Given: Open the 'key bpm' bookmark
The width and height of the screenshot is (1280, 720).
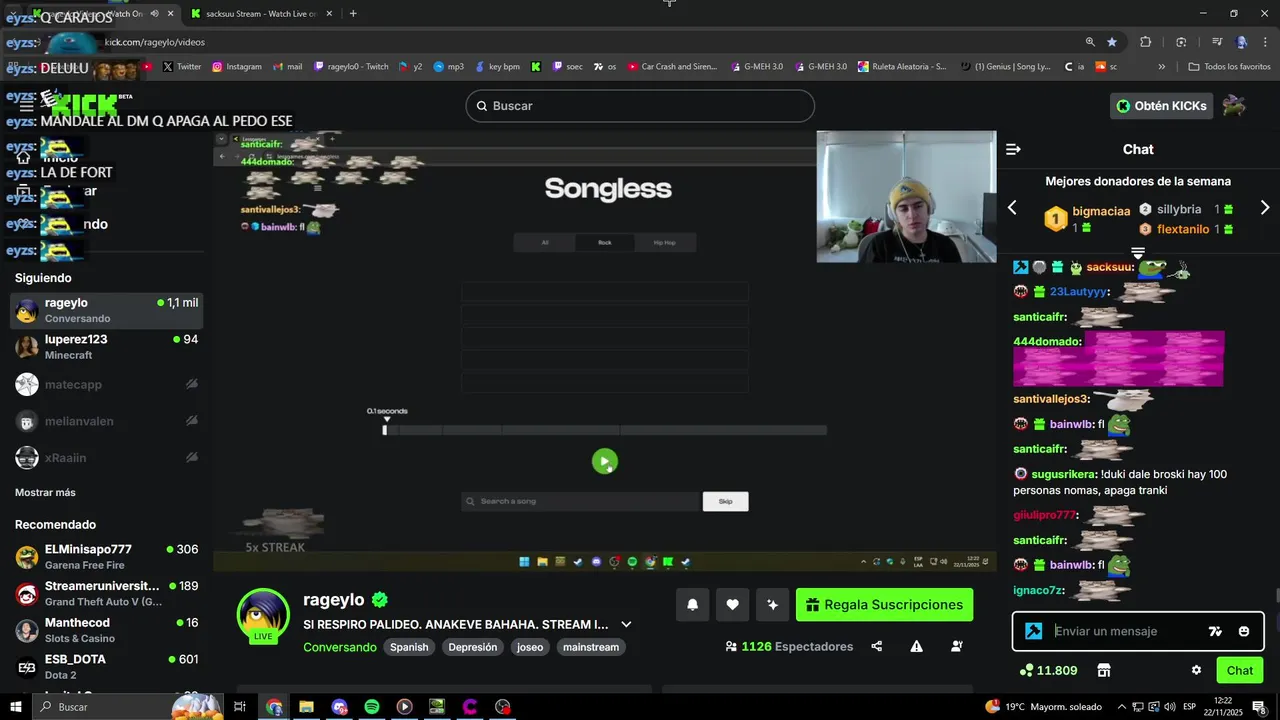Looking at the screenshot, I should click(x=496, y=67).
